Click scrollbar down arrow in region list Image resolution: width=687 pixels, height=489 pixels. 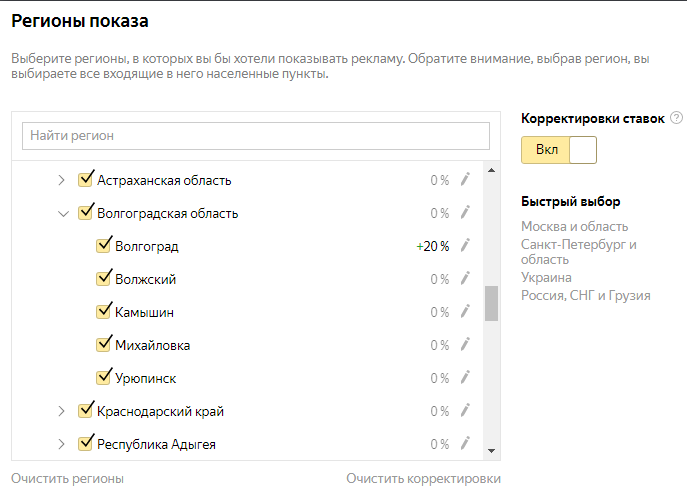492,451
